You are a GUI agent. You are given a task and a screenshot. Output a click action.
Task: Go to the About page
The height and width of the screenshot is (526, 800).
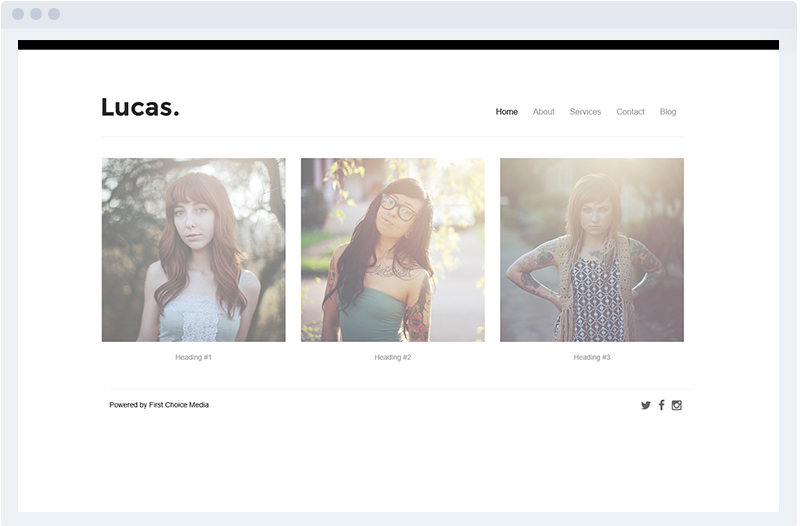(x=543, y=112)
